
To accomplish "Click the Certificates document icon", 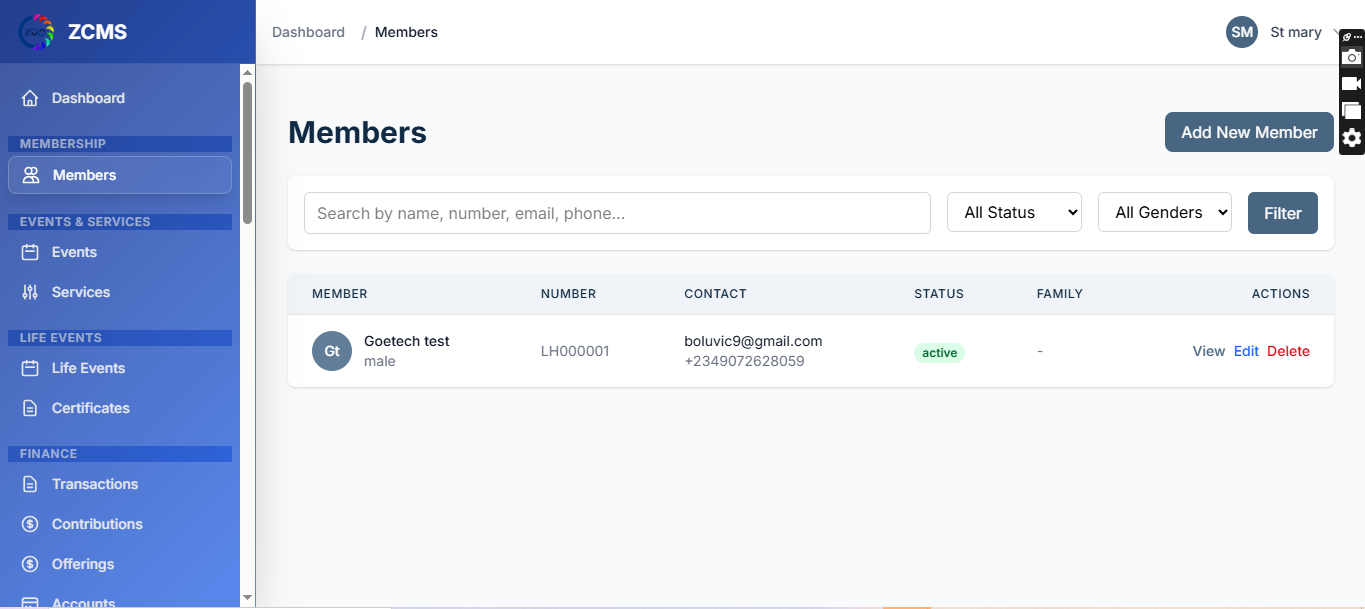I will 30,408.
